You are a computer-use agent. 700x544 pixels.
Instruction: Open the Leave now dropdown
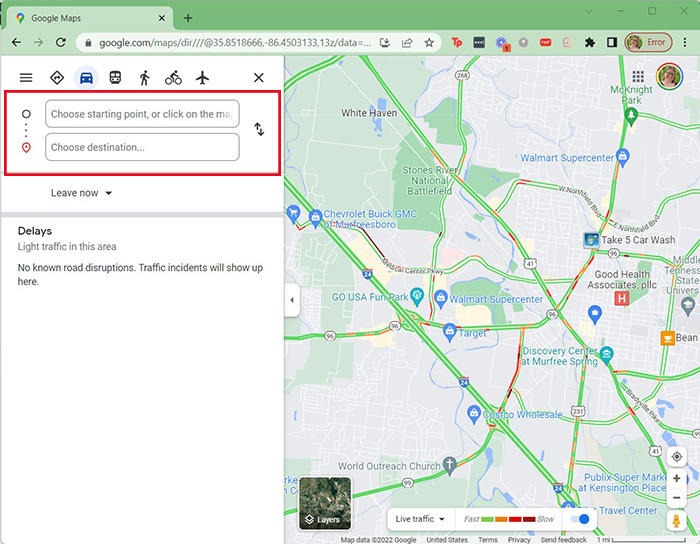click(81, 193)
